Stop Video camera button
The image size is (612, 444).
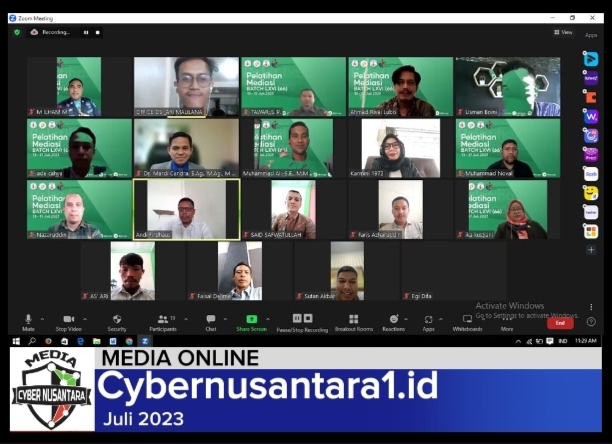coord(68,322)
